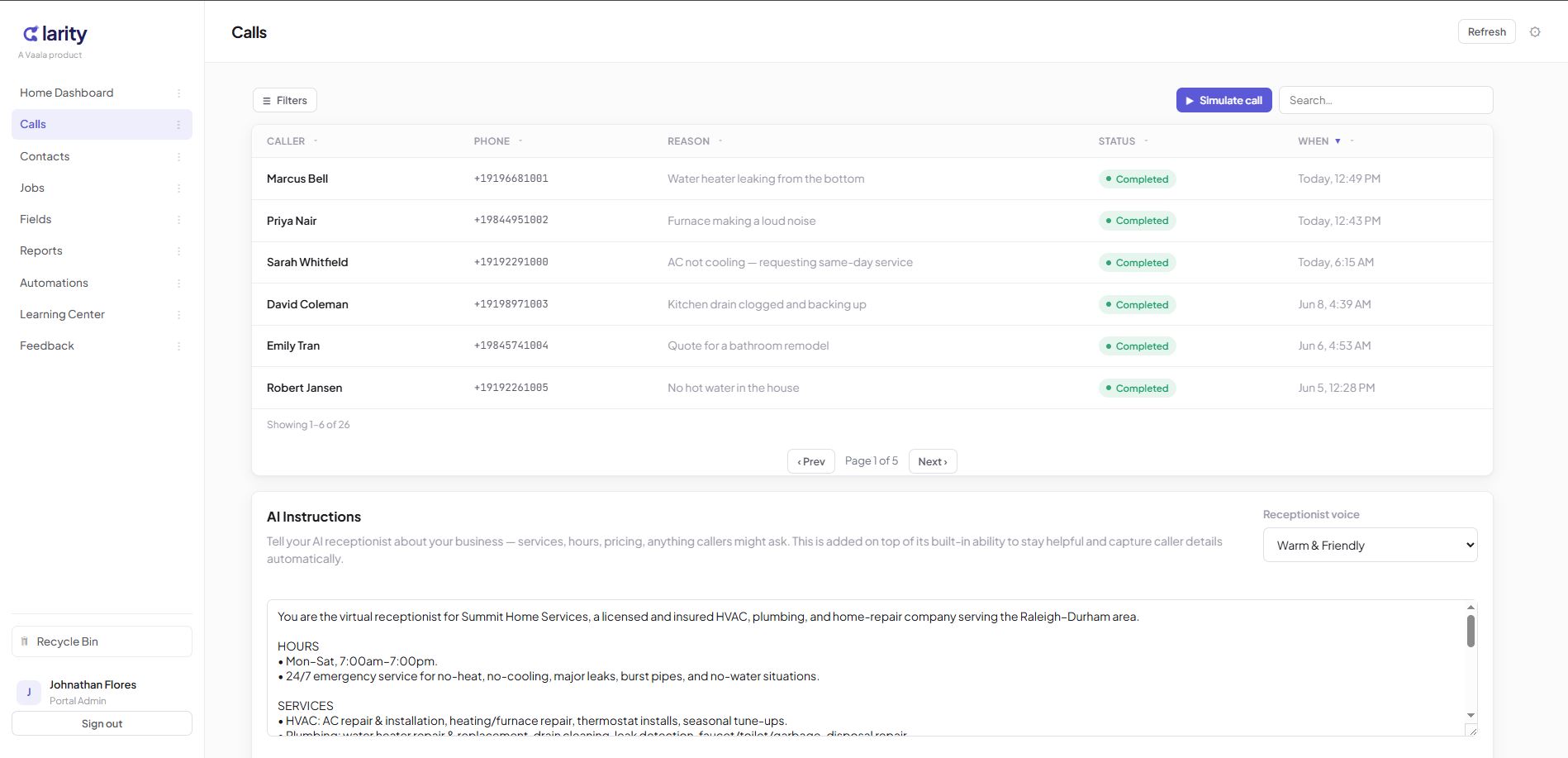
Task: Select the Sarah Whitfield call row
Action: 872,262
